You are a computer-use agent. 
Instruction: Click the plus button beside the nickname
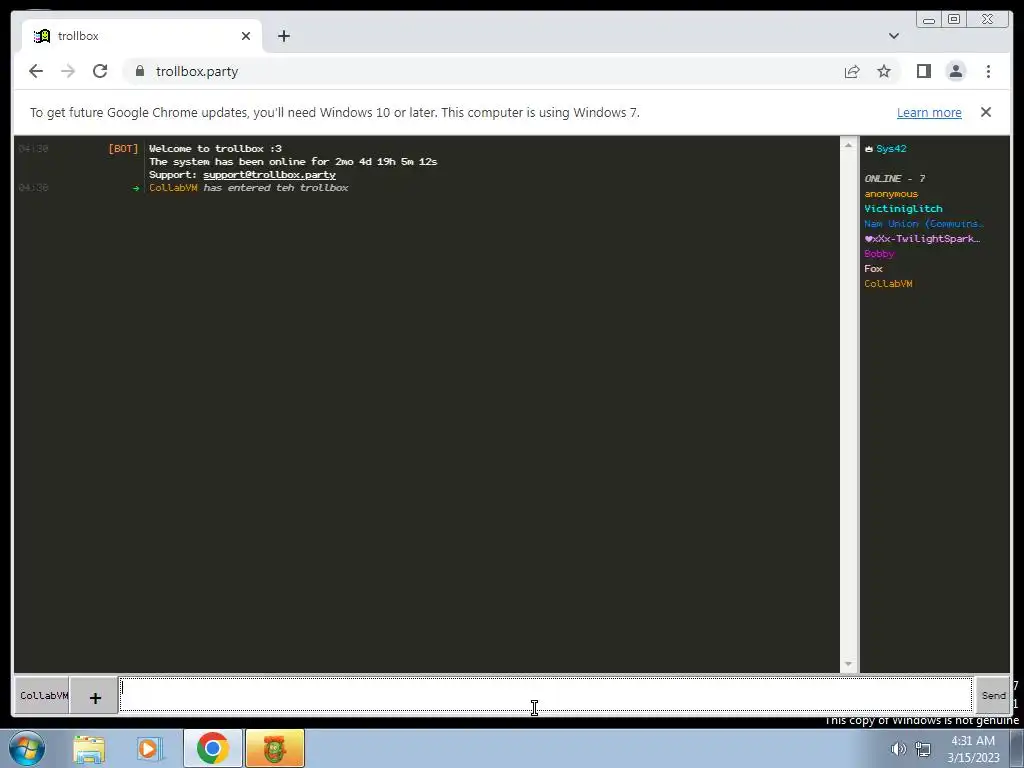pos(95,697)
